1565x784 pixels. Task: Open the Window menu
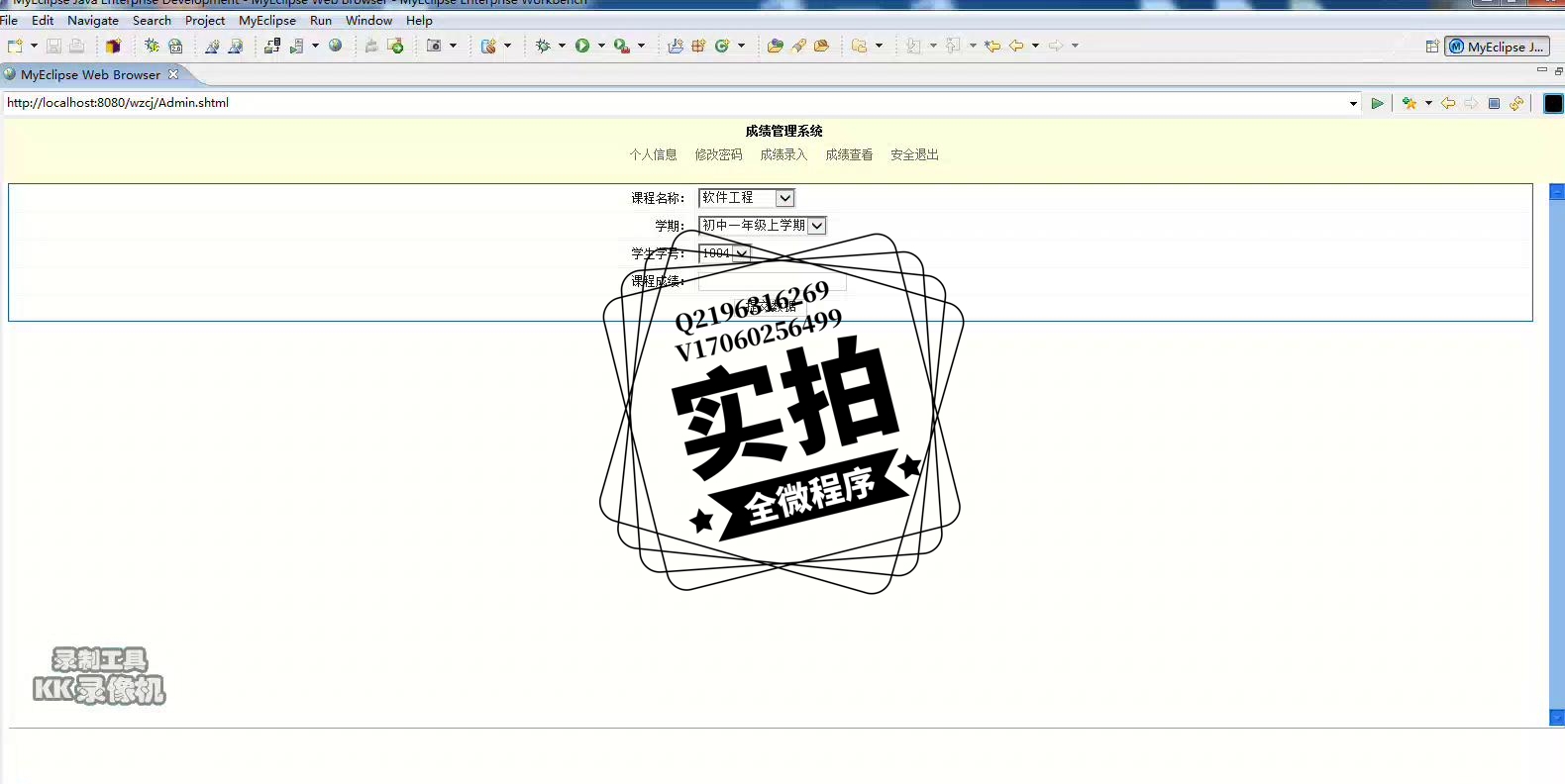tap(368, 20)
